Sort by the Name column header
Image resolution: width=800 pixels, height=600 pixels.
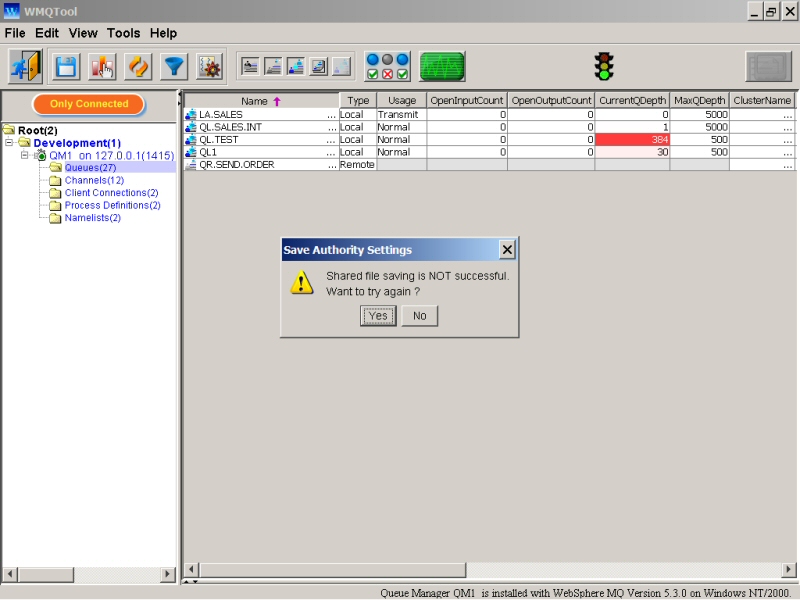click(x=261, y=101)
